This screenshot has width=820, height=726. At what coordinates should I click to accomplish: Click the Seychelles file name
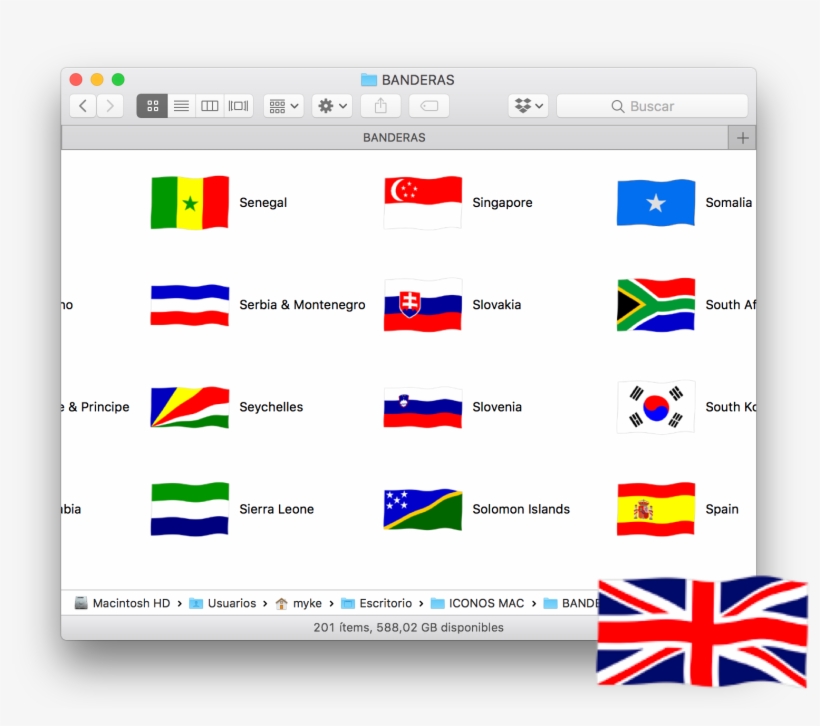tap(271, 407)
